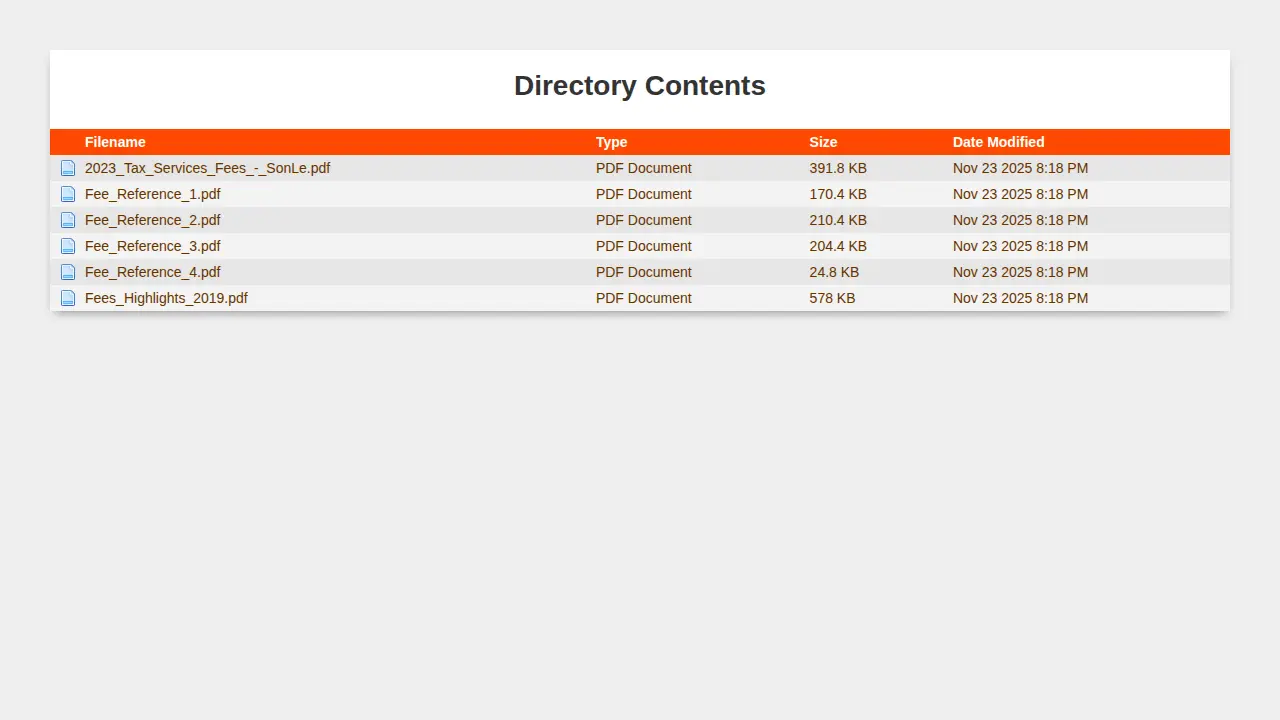Sort by the Size column header

[823, 142]
